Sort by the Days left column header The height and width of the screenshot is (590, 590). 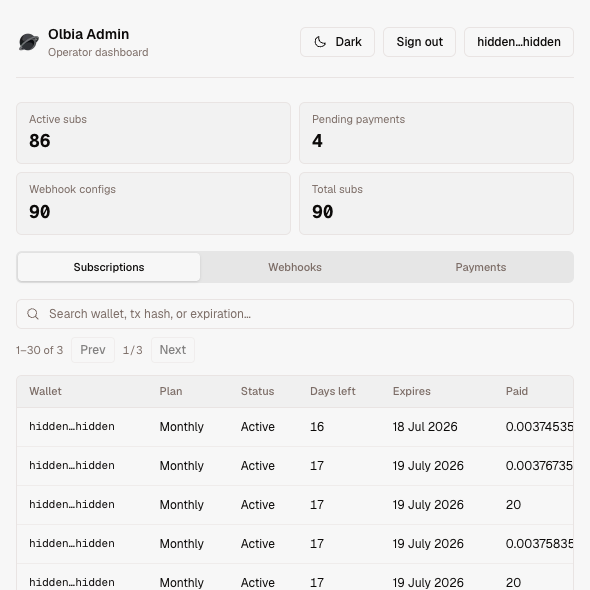click(333, 391)
